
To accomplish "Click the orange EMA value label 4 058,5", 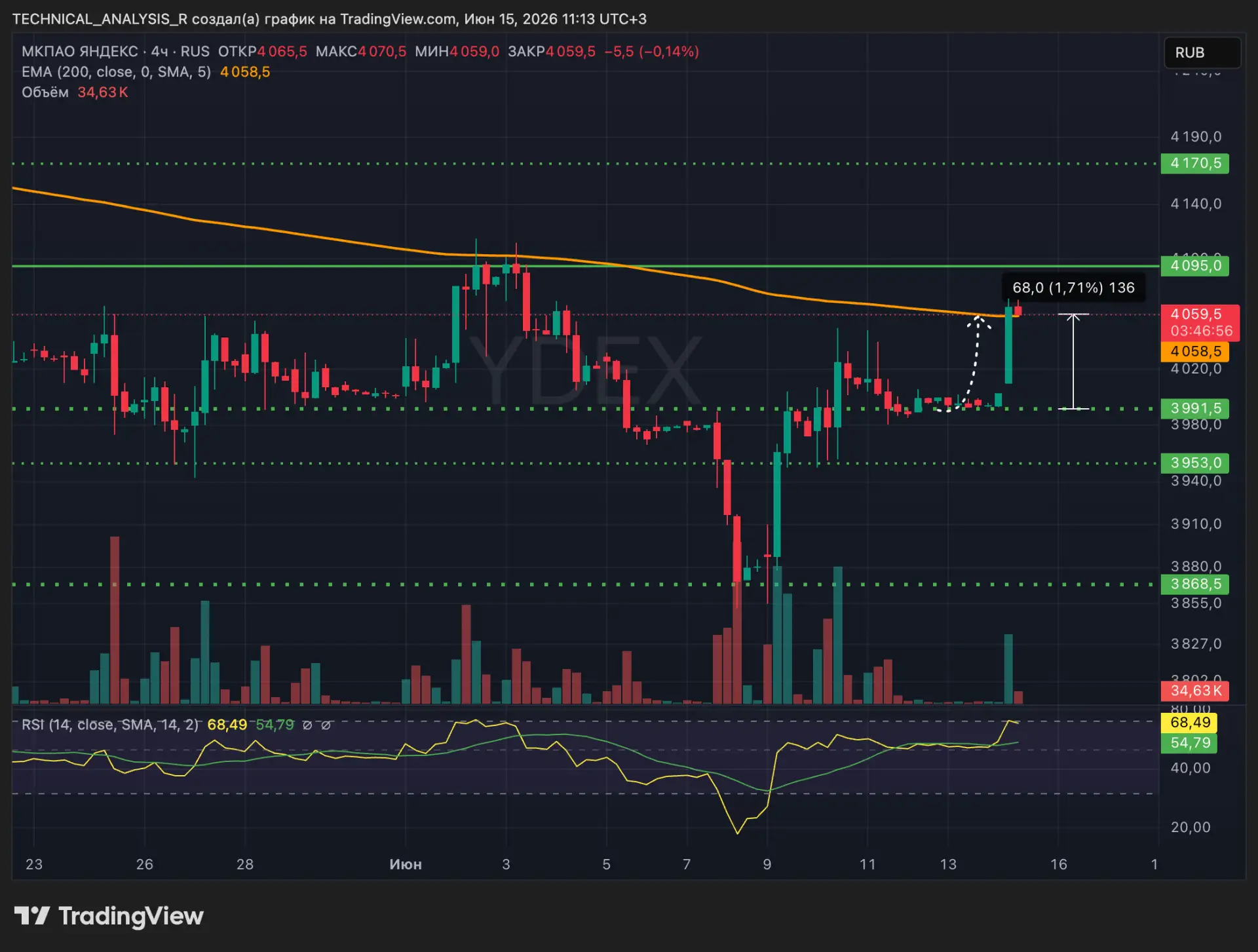I will pos(1194,351).
